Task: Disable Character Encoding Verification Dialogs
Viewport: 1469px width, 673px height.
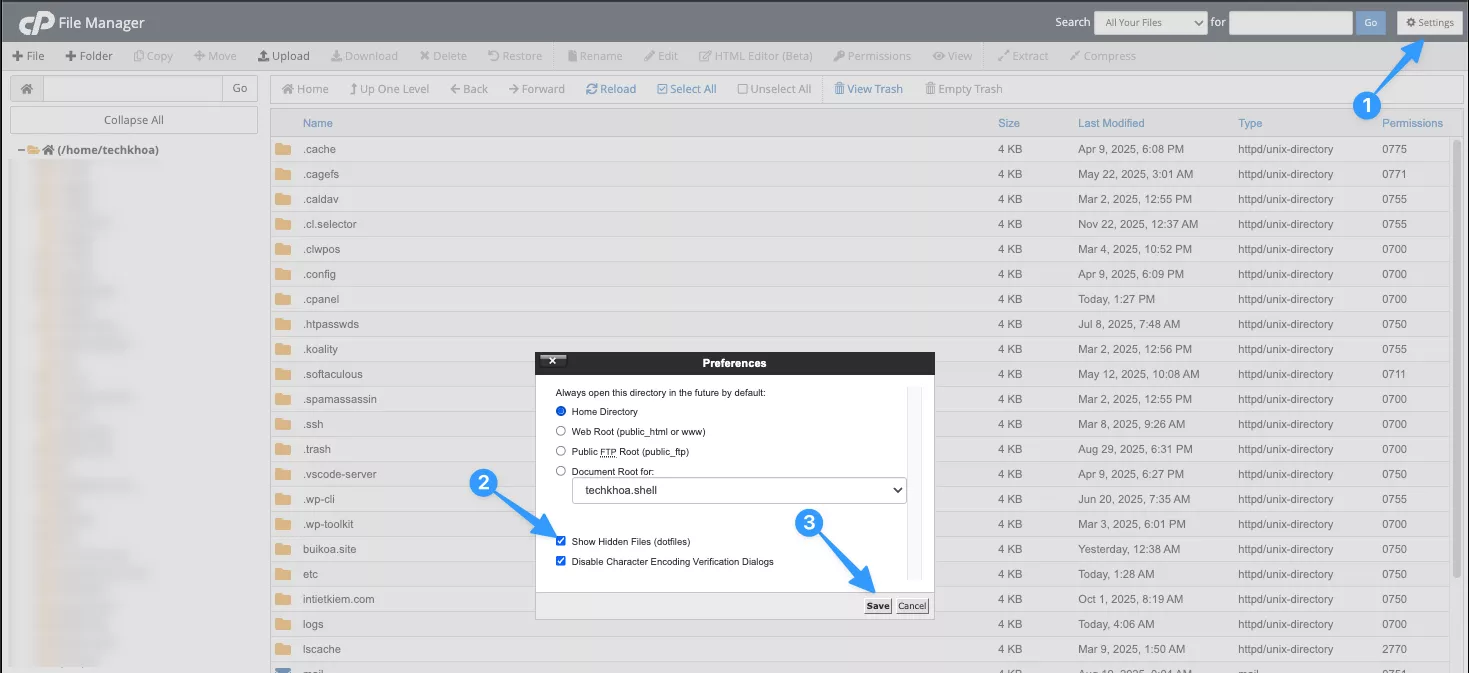Action: (x=561, y=561)
